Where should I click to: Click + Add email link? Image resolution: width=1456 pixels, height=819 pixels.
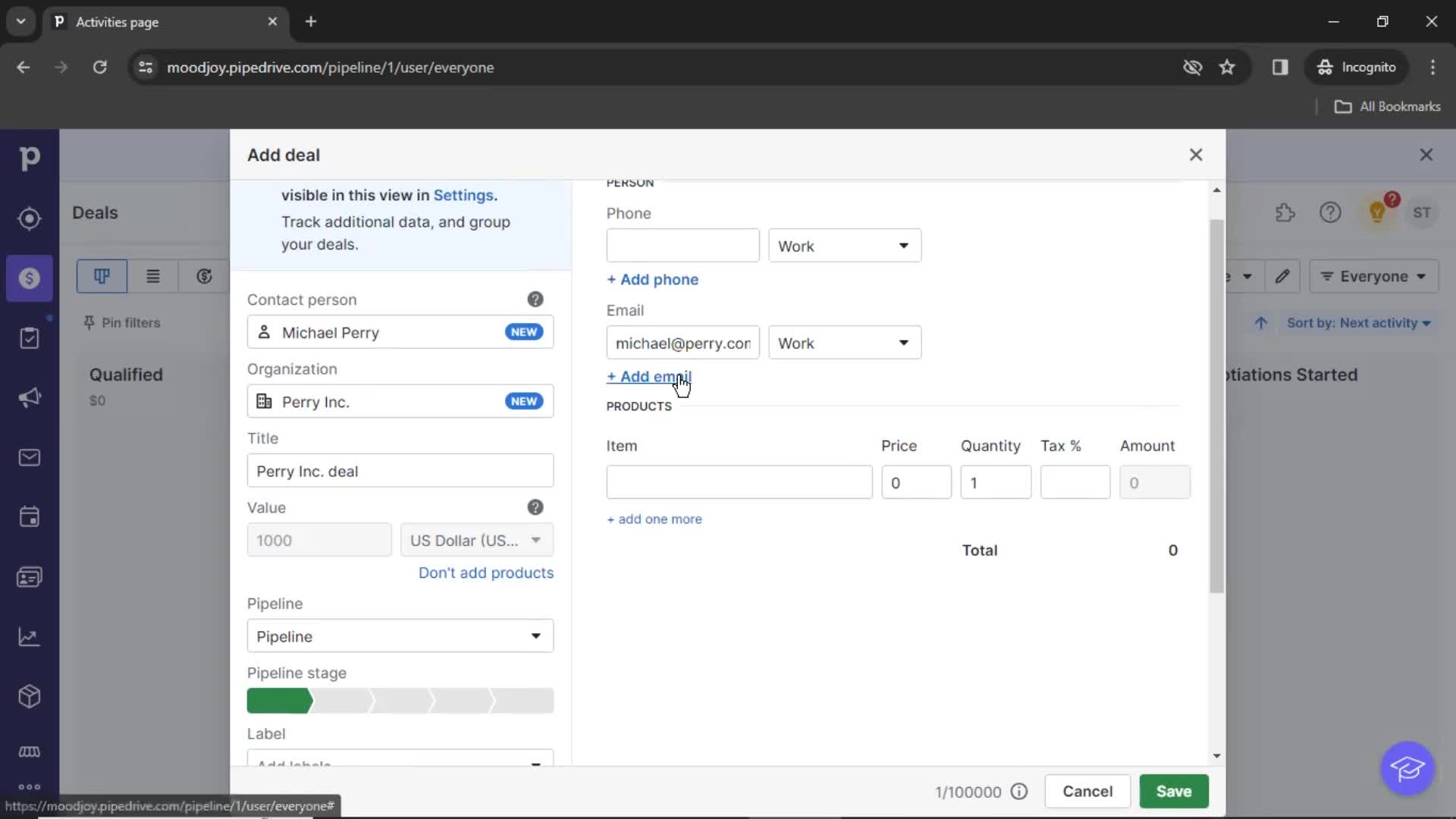tap(649, 377)
